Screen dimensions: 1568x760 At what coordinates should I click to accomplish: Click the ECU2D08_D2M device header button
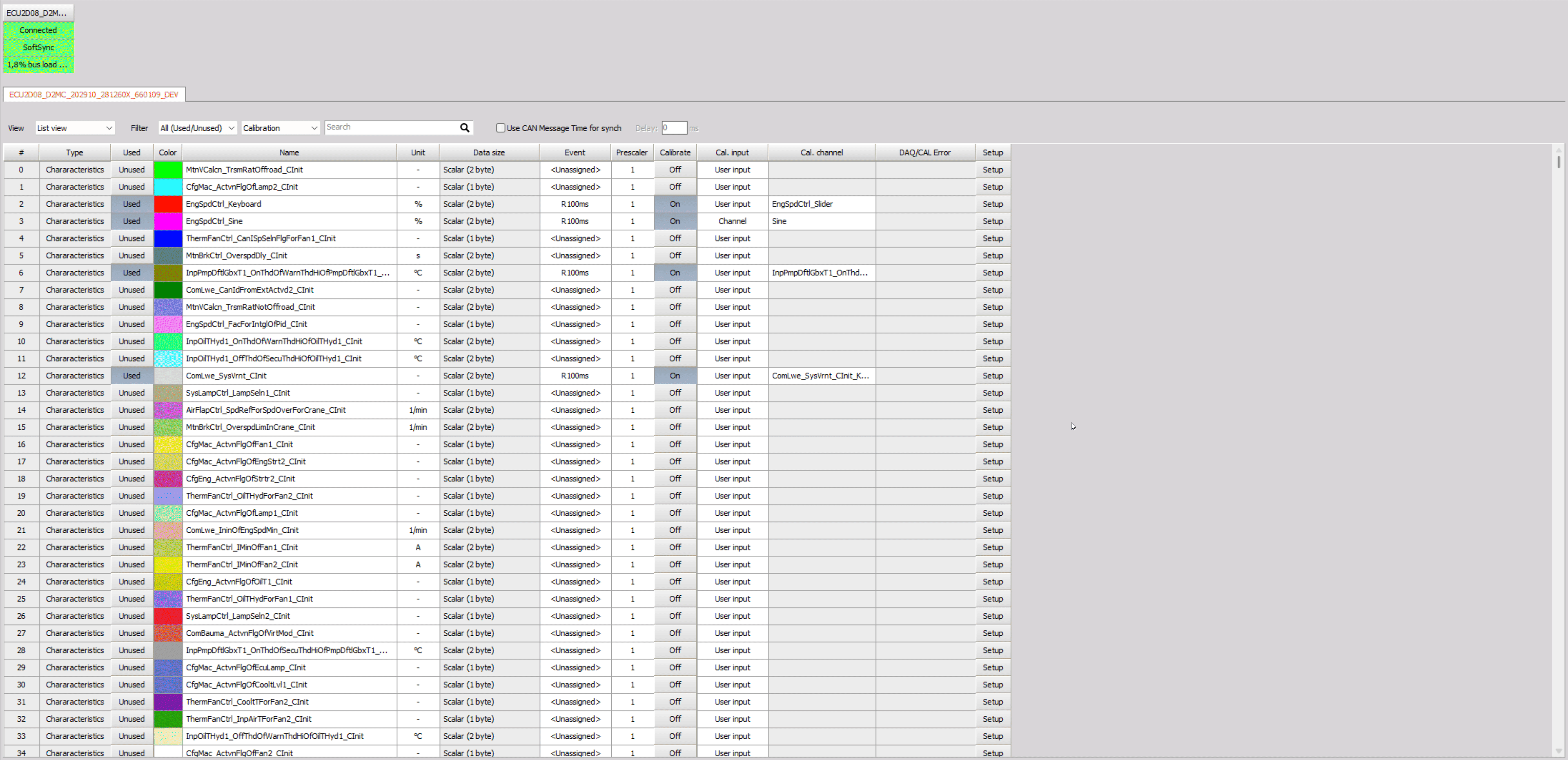(x=38, y=13)
